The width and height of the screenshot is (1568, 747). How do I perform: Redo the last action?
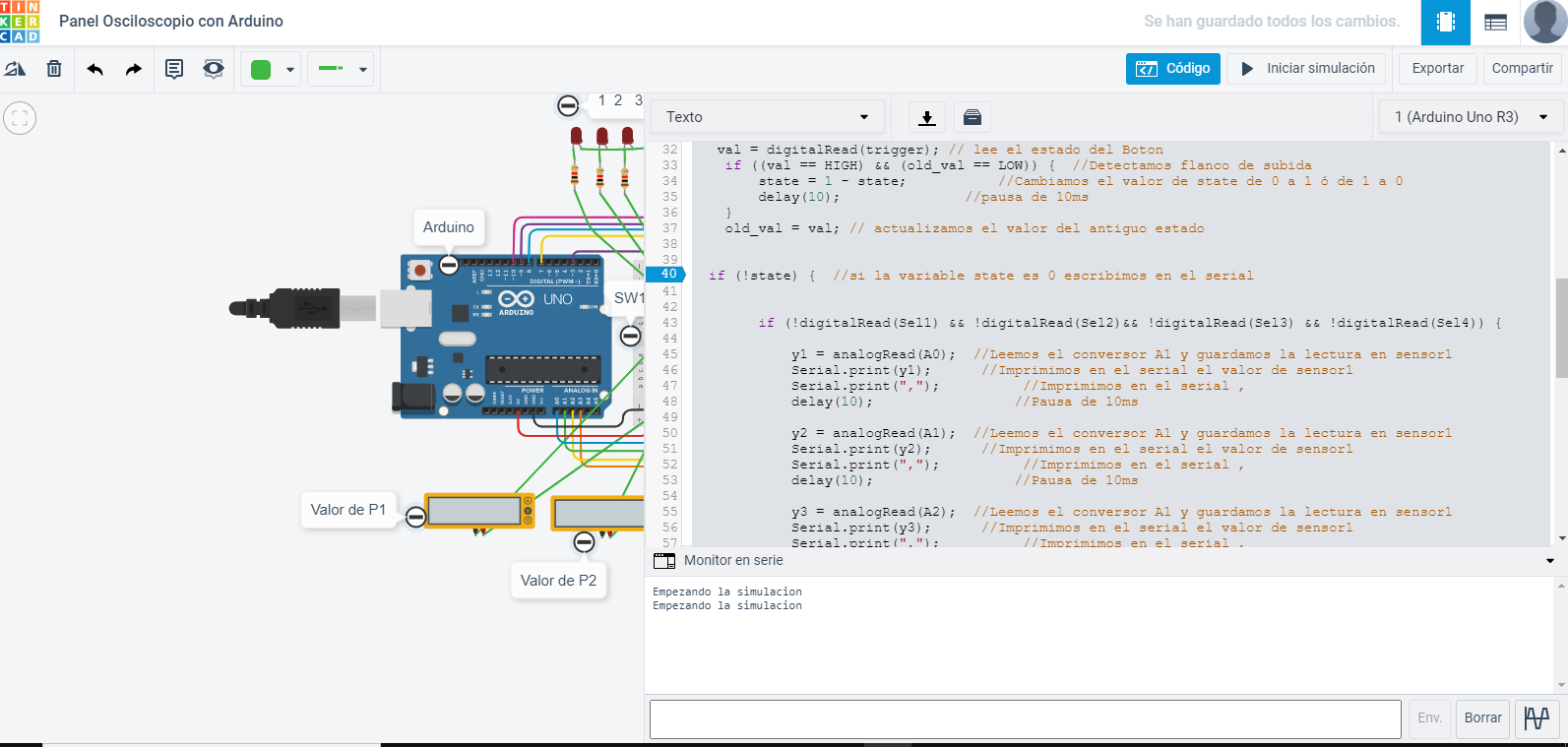pos(134,69)
